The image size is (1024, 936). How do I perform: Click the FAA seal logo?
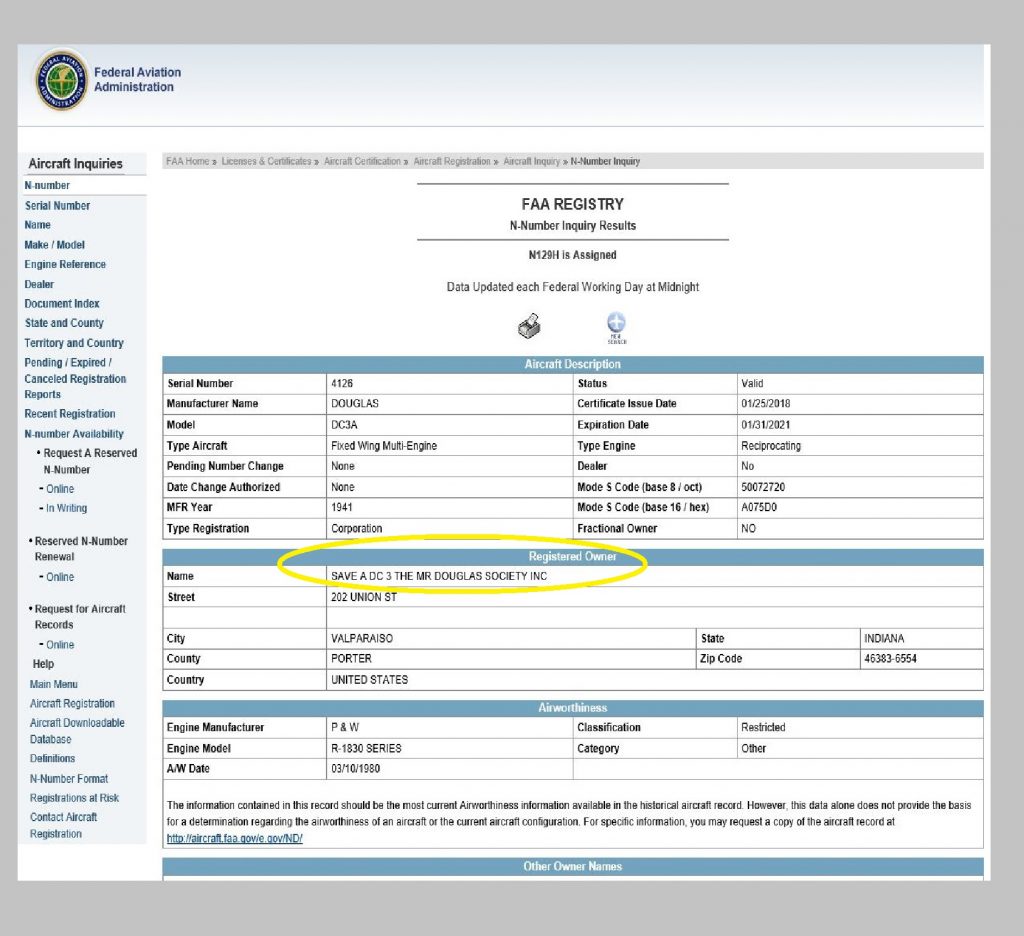(61, 80)
